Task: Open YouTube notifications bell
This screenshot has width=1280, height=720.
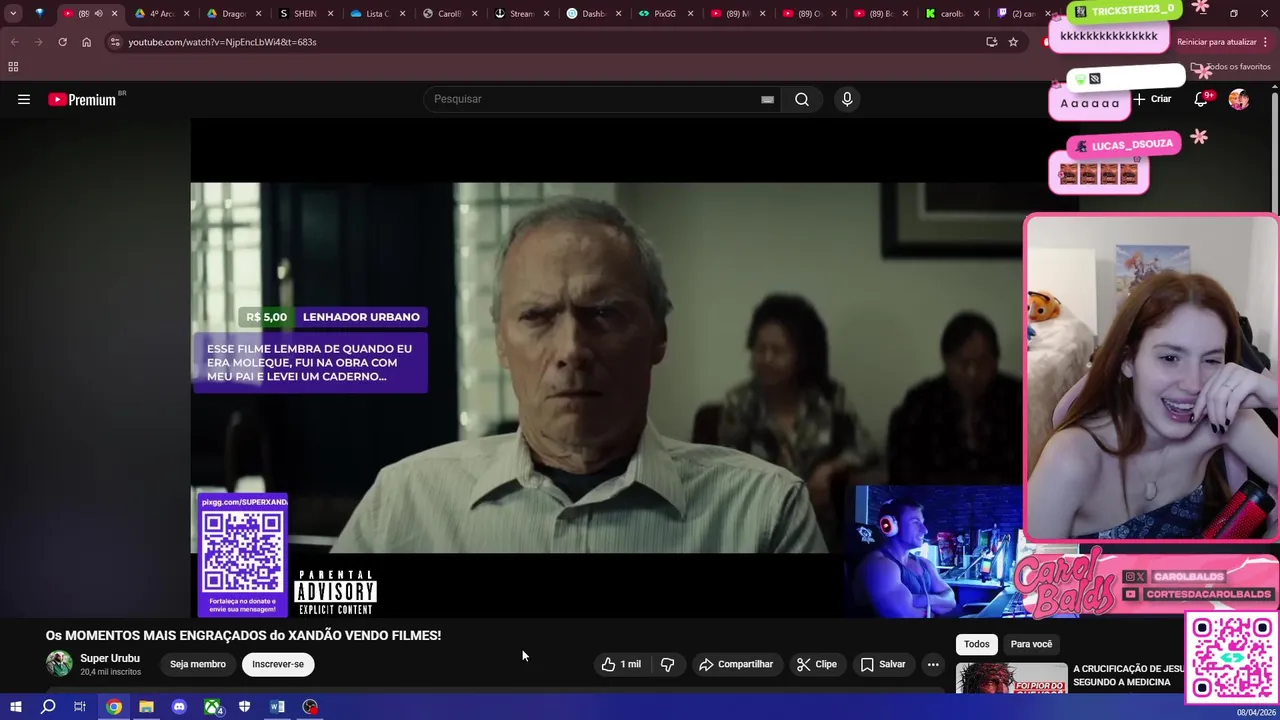Action: [1203, 99]
